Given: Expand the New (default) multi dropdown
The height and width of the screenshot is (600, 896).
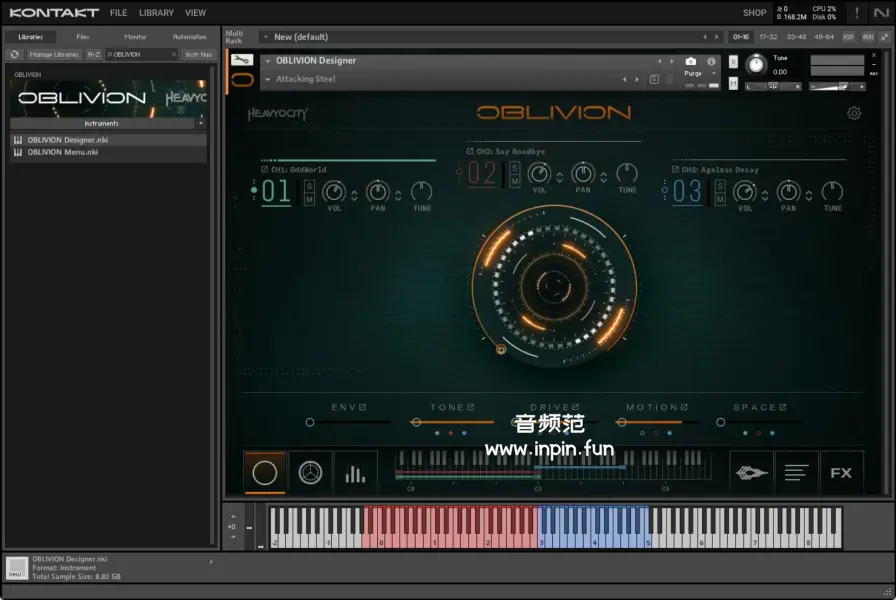Looking at the screenshot, I should 266,37.
